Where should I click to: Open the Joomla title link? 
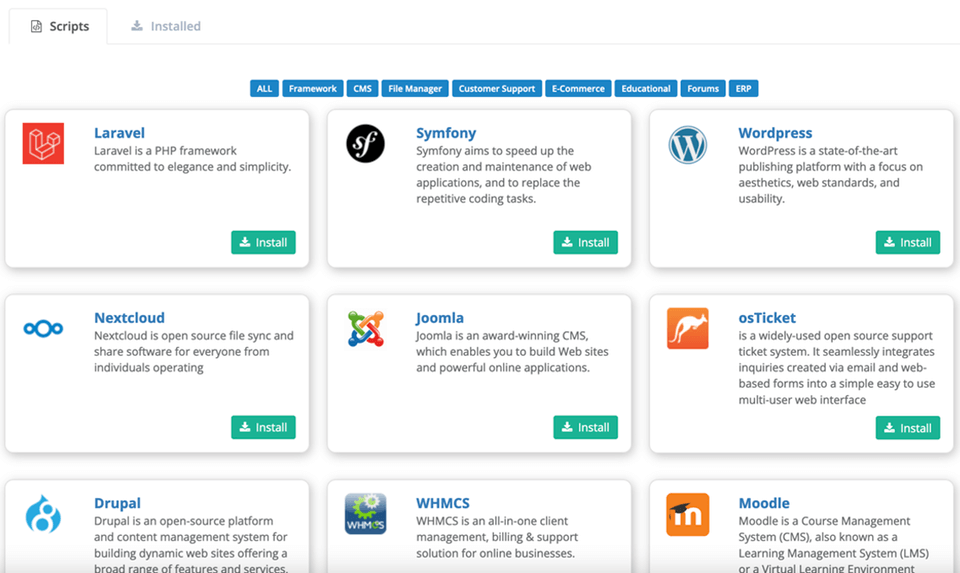tap(440, 318)
